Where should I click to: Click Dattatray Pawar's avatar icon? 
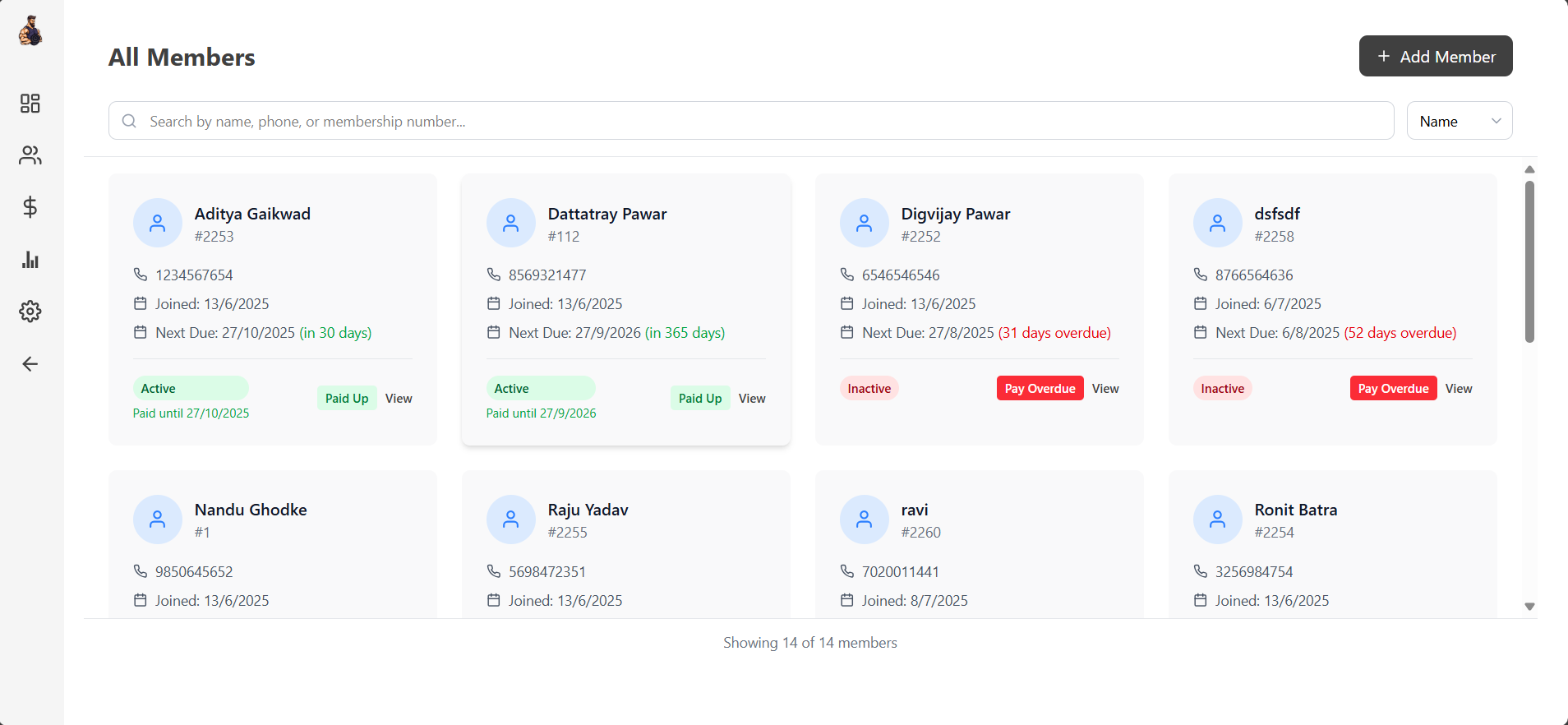tap(511, 223)
